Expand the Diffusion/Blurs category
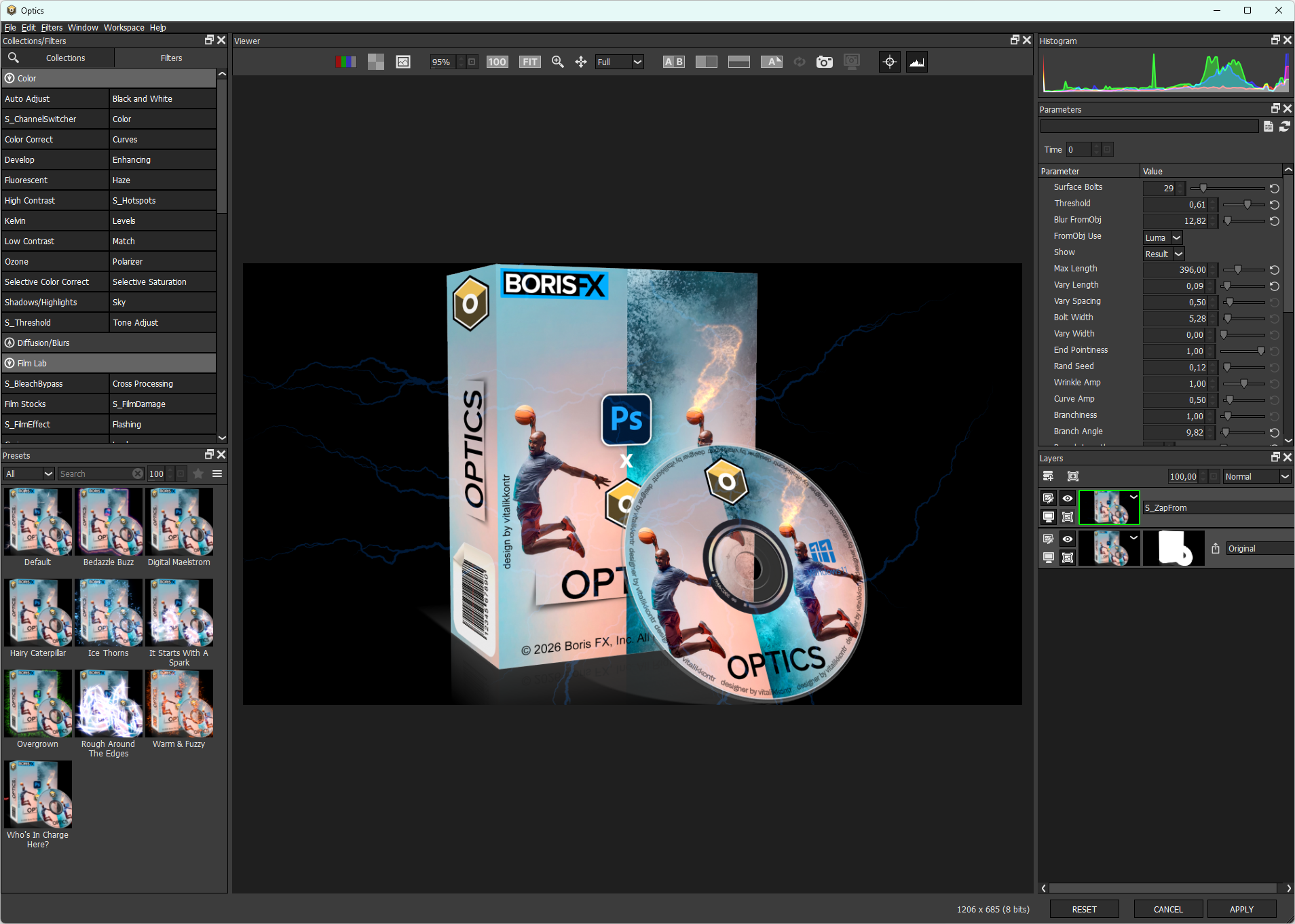 [10, 343]
